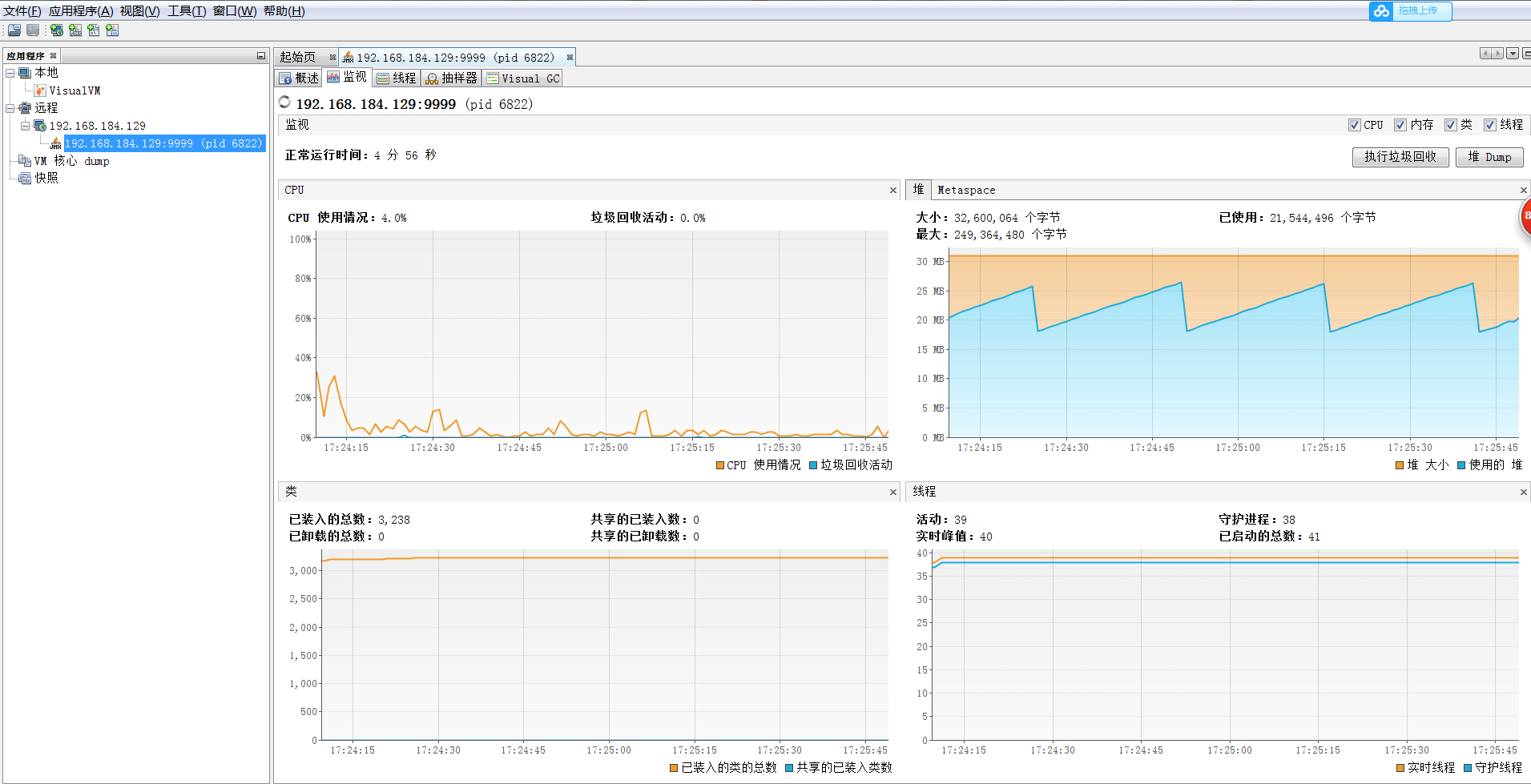Collapse the 远程 tree node
Image resolution: width=1531 pixels, height=784 pixels.
pyautogui.click(x=10, y=107)
